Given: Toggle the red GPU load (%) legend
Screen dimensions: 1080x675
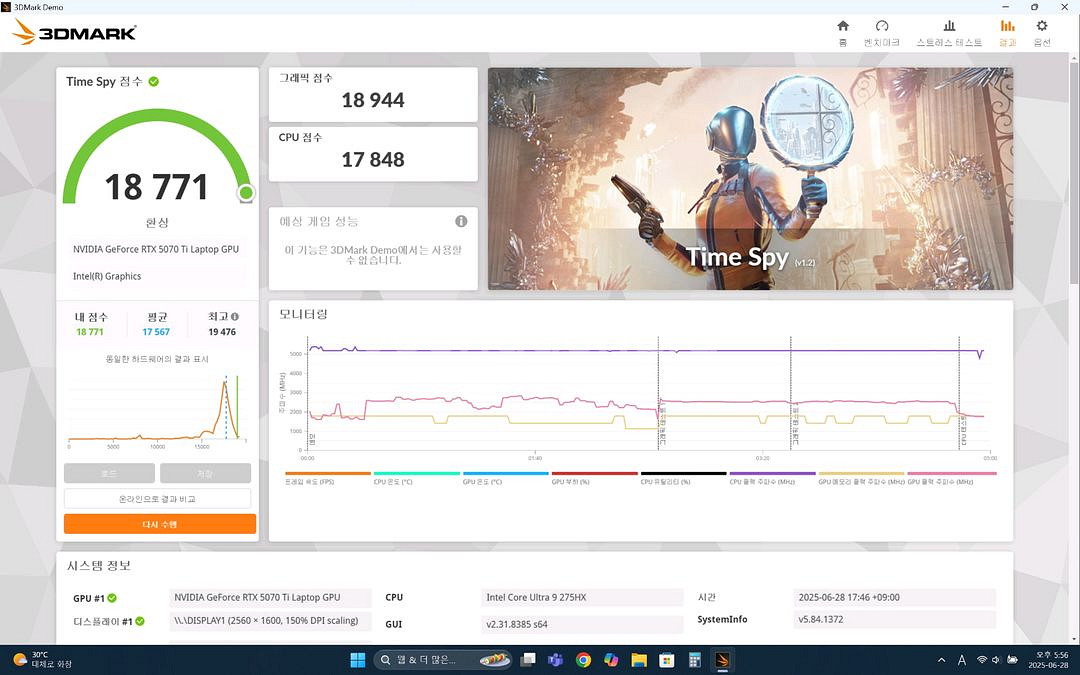Looking at the screenshot, I should pyautogui.click(x=594, y=477).
